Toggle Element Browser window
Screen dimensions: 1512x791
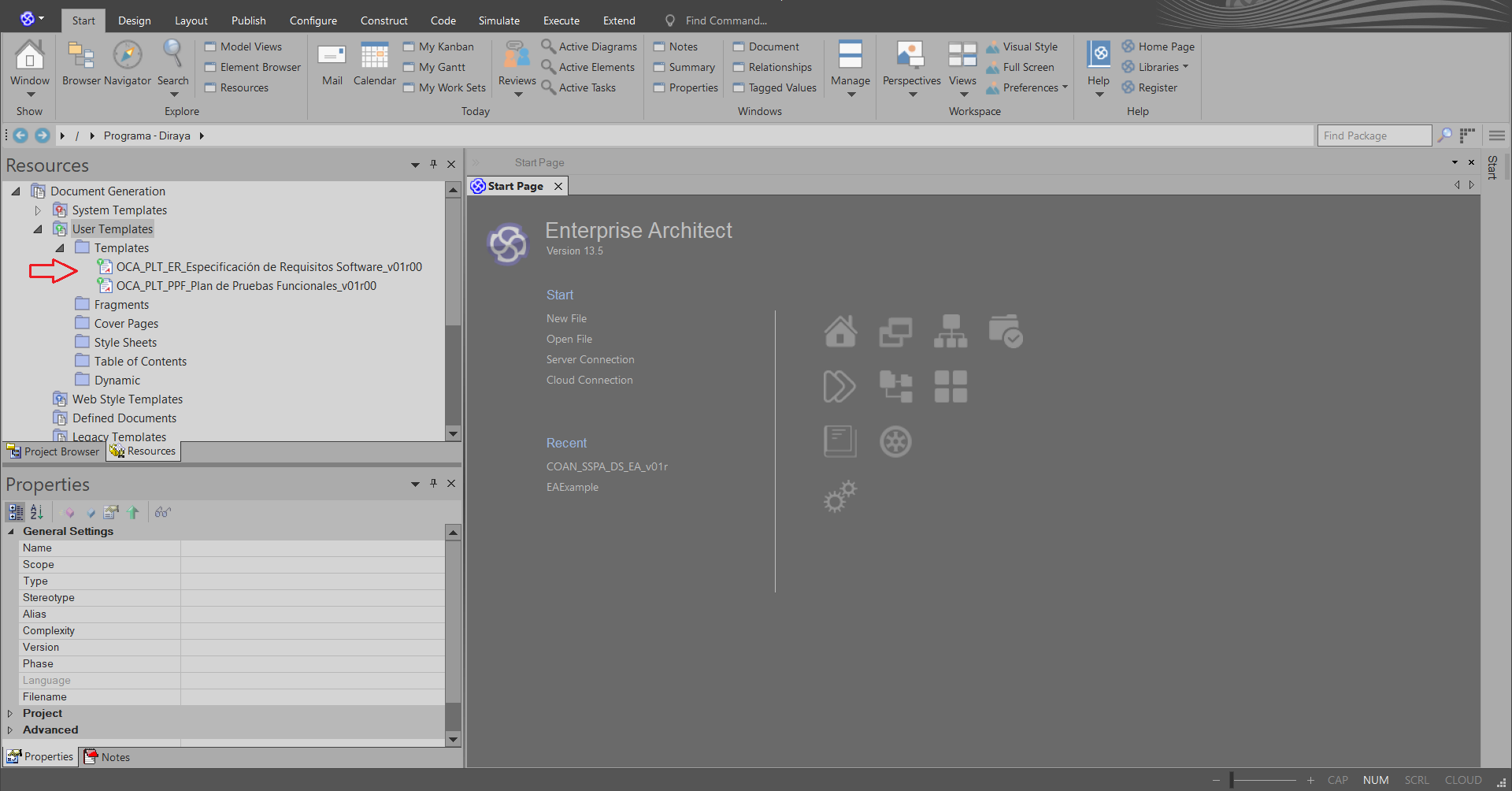[252, 67]
